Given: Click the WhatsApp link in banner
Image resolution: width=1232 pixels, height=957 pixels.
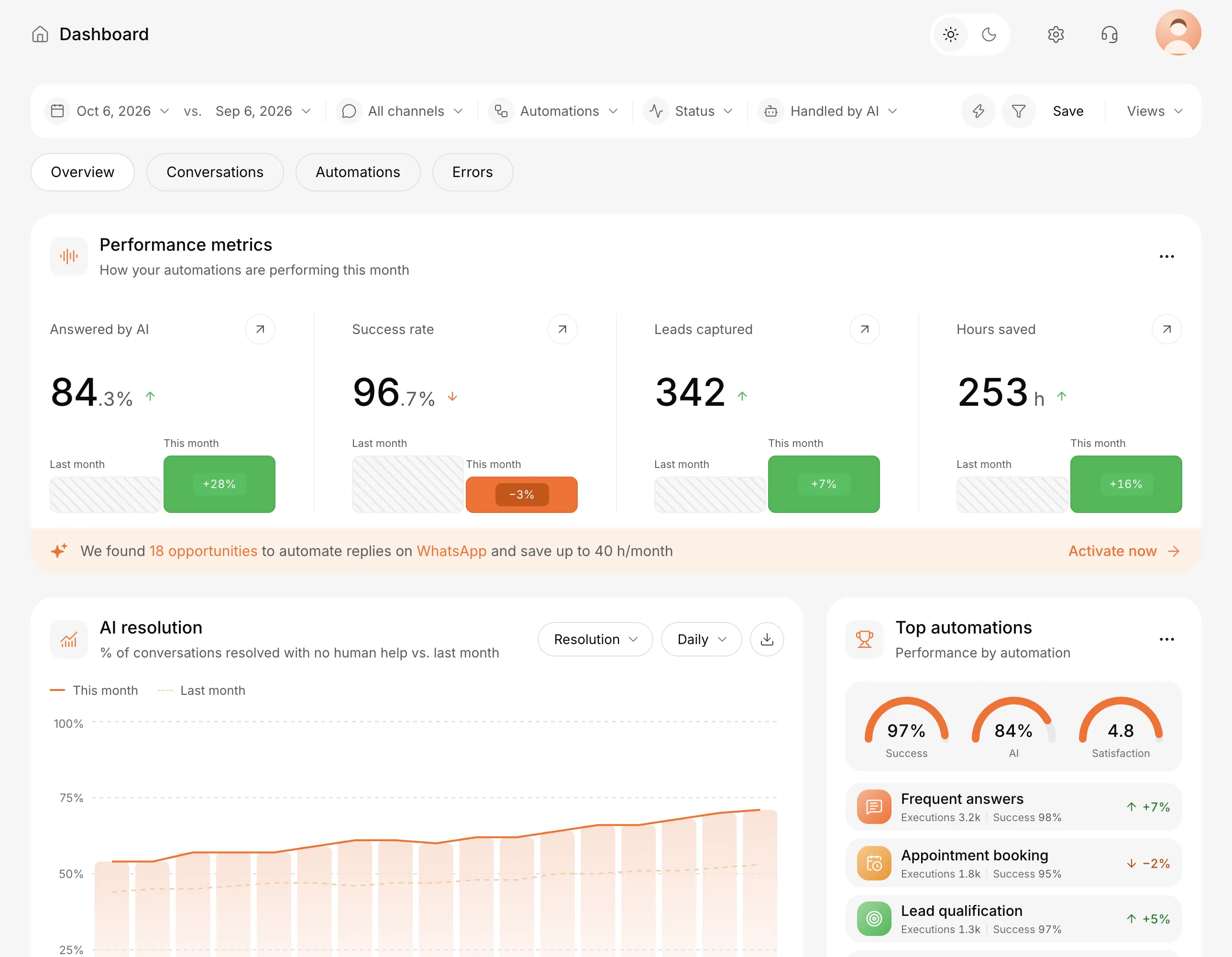Looking at the screenshot, I should (x=451, y=551).
